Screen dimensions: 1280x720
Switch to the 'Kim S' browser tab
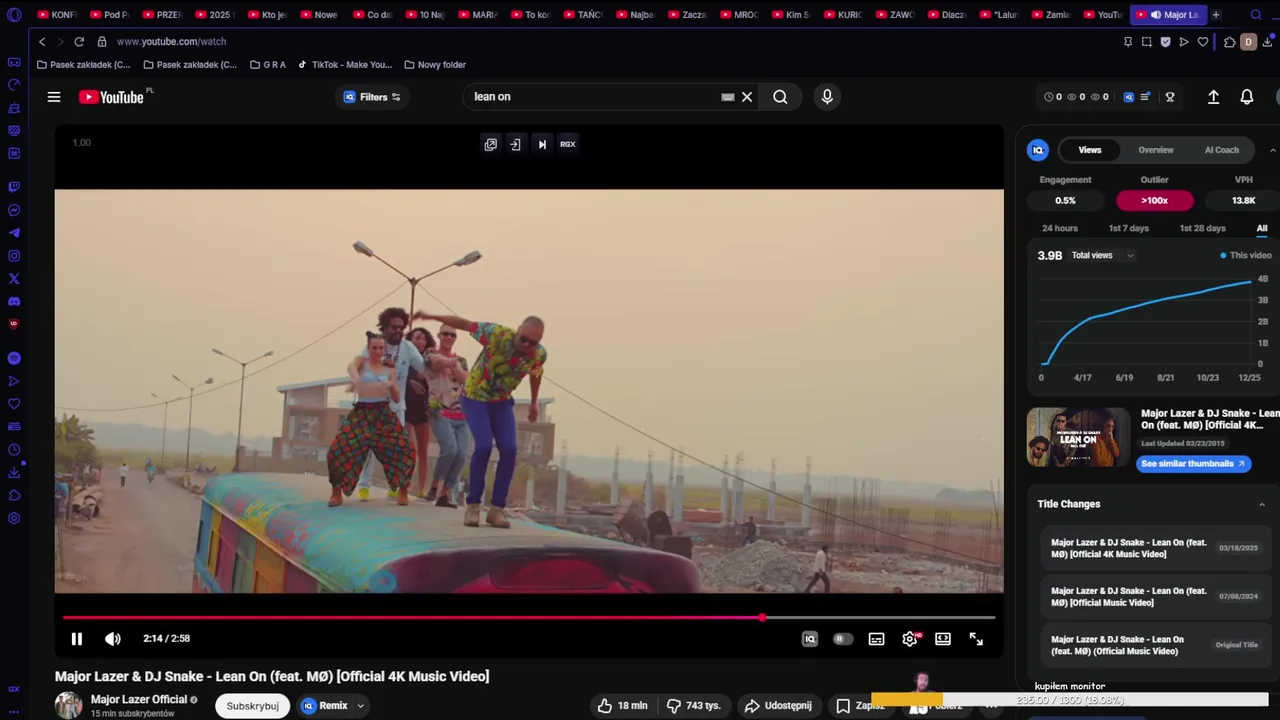tap(791, 15)
